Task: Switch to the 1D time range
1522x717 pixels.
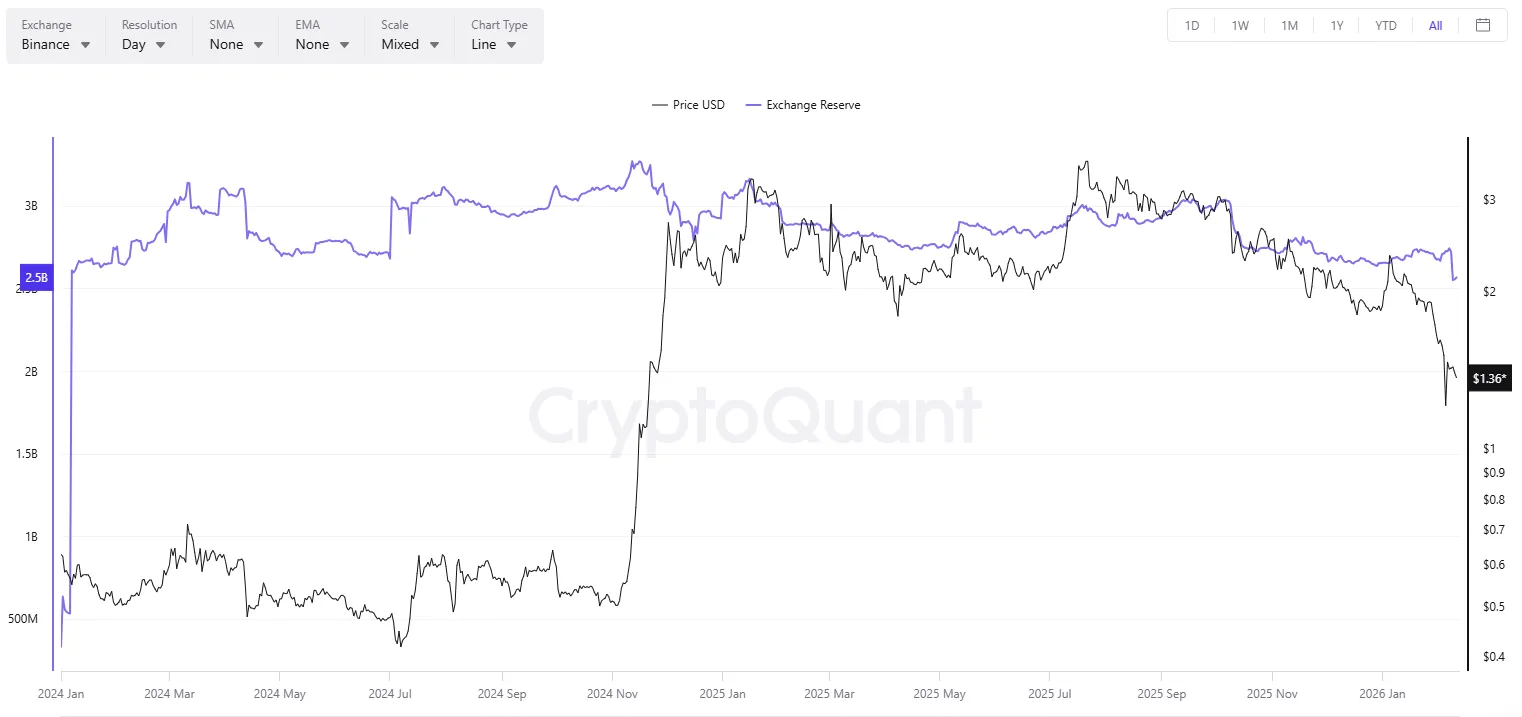Action: [1191, 25]
